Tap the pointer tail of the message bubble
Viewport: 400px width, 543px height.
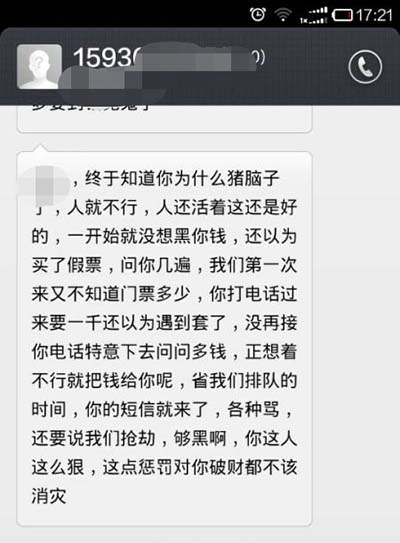coord(41,148)
